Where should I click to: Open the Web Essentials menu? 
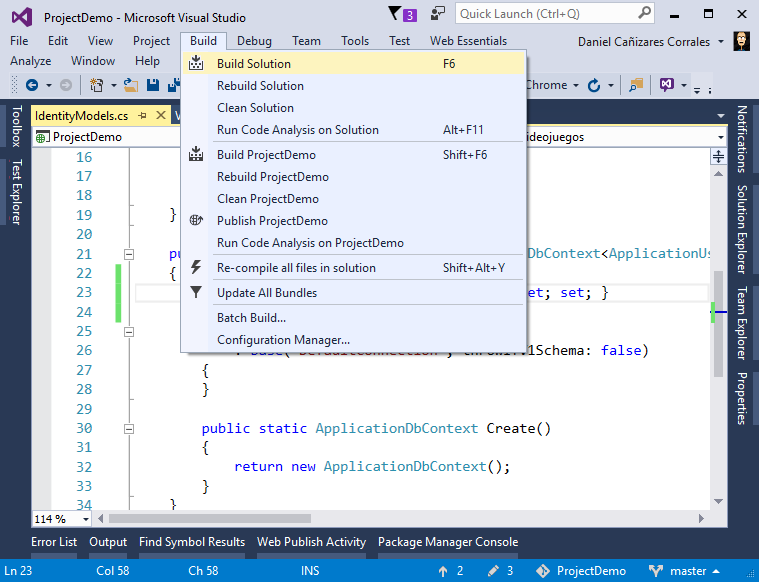tap(468, 41)
